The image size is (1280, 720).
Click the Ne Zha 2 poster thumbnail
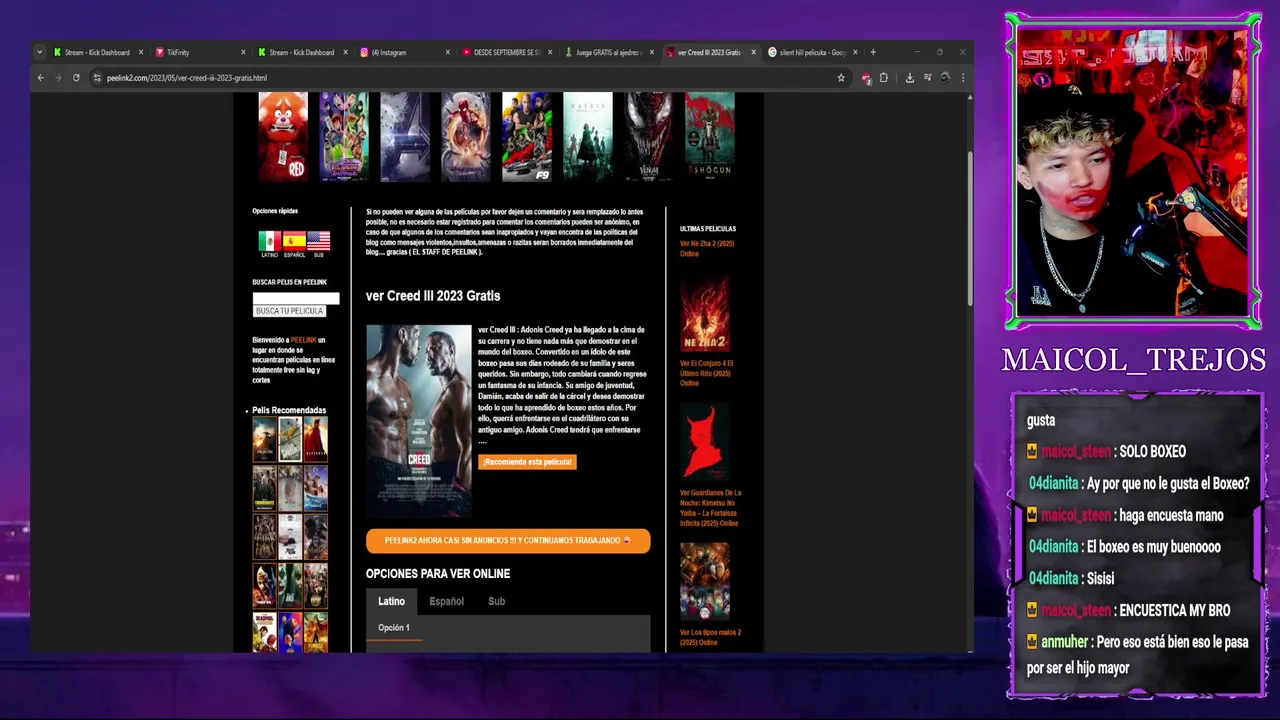pyautogui.click(x=705, y=314)
